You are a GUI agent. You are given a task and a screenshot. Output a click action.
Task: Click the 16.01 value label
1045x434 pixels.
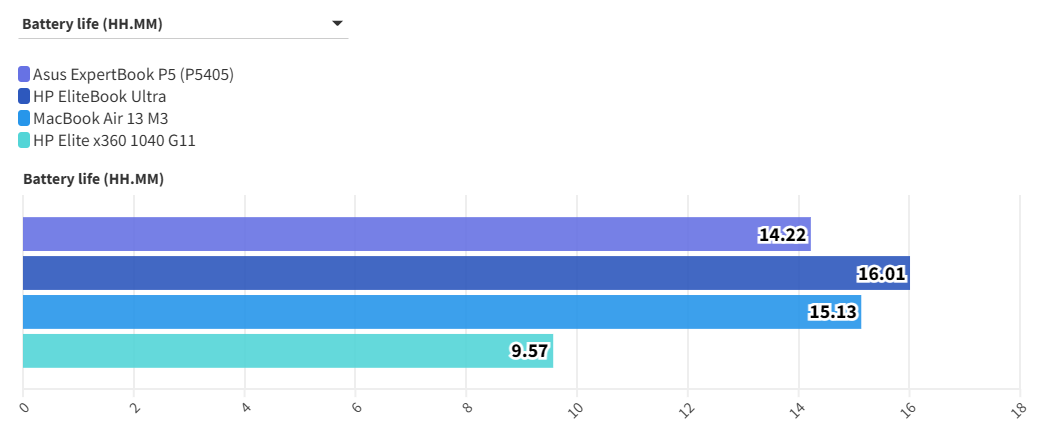882,274
